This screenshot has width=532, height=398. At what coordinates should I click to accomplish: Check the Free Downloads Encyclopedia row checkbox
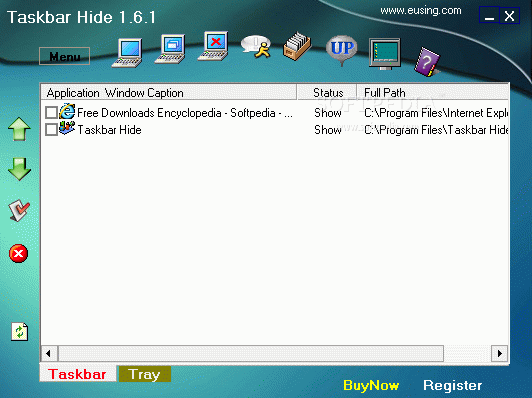(x=51, y=113)
